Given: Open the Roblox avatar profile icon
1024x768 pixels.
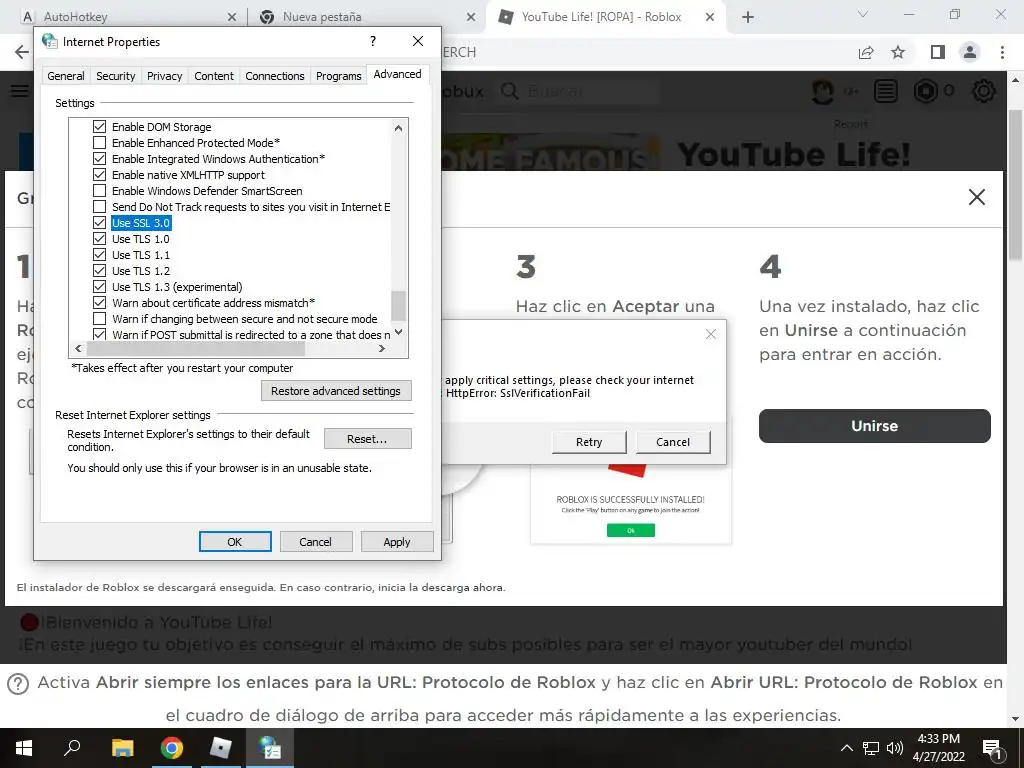Looking at the screenshot, I should (x=822, y=91).
